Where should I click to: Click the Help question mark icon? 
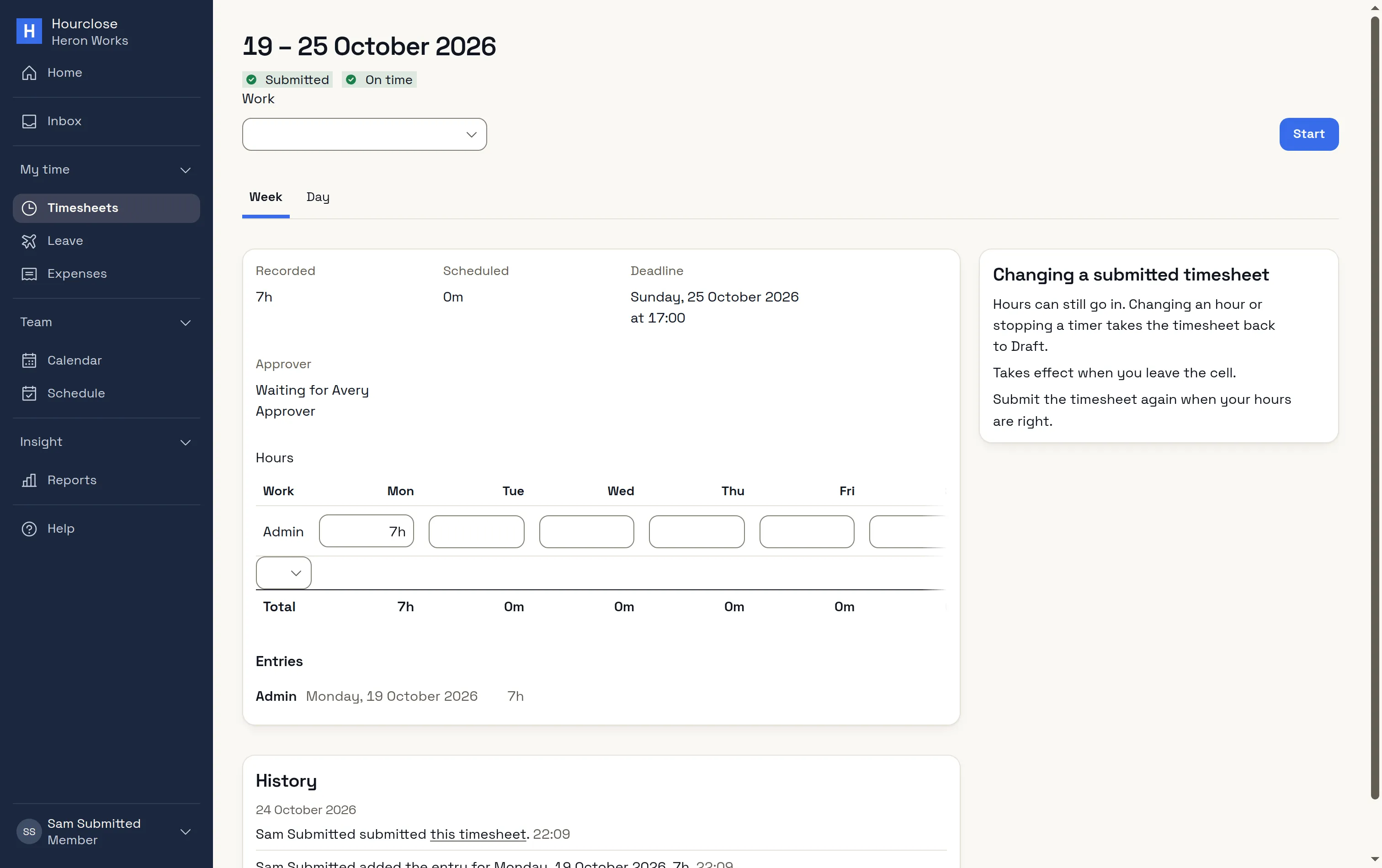tap(29, 529)
